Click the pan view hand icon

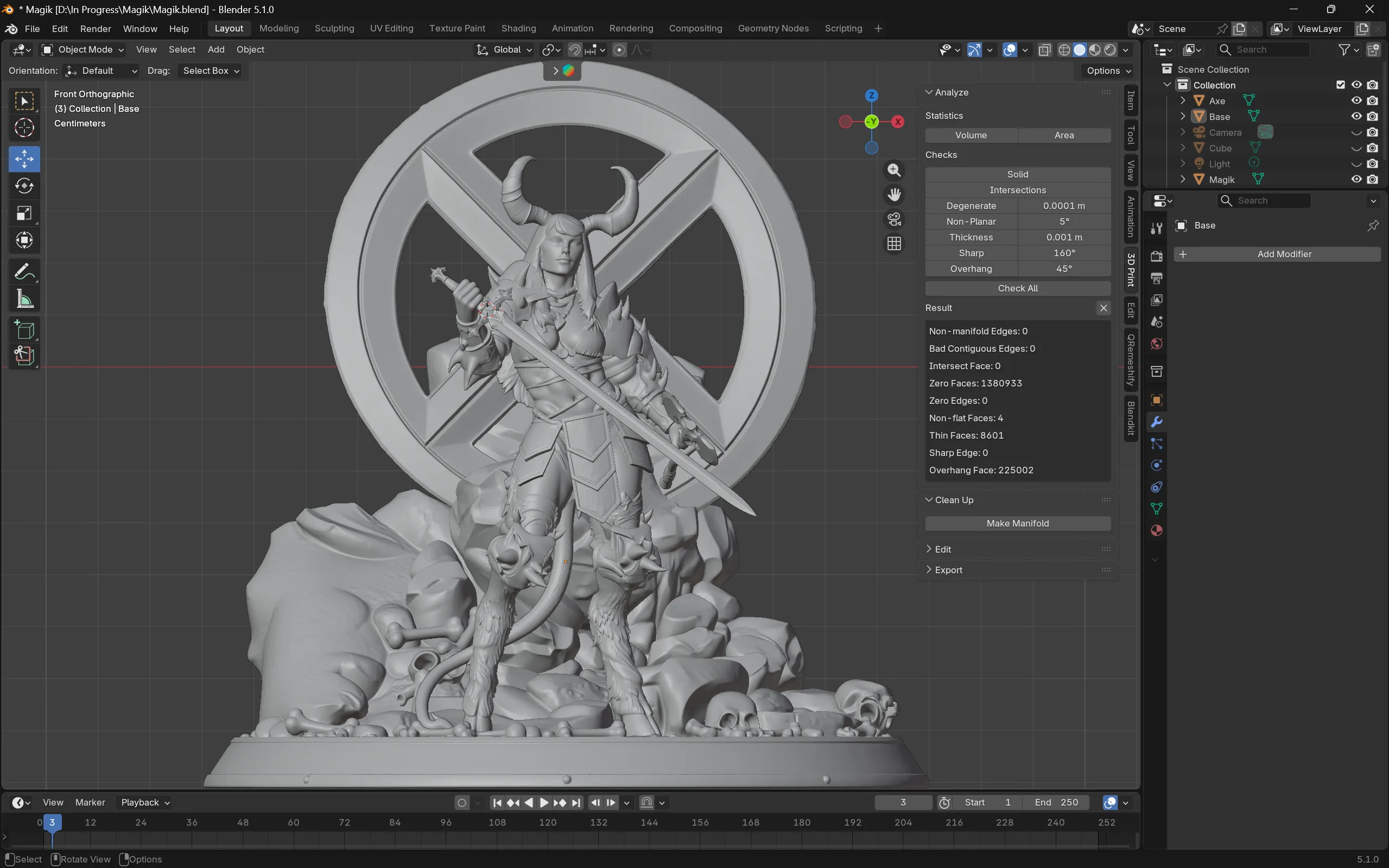(x=893, y=195)
